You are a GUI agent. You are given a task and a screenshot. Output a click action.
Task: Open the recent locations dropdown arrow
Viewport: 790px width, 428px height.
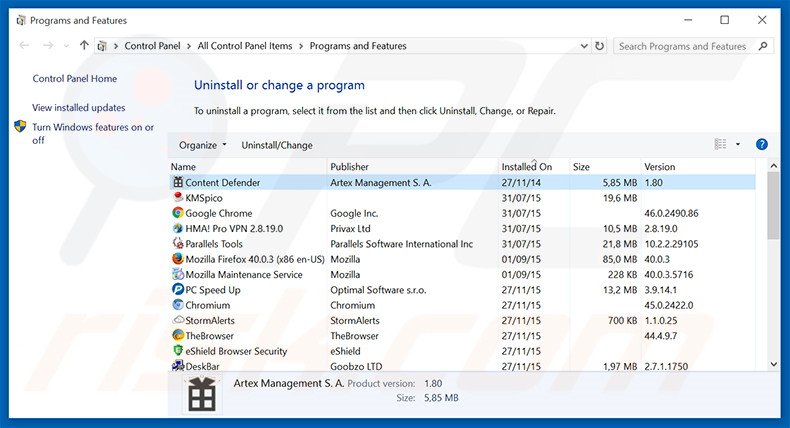pyautogui.click(x=66, y=46)
